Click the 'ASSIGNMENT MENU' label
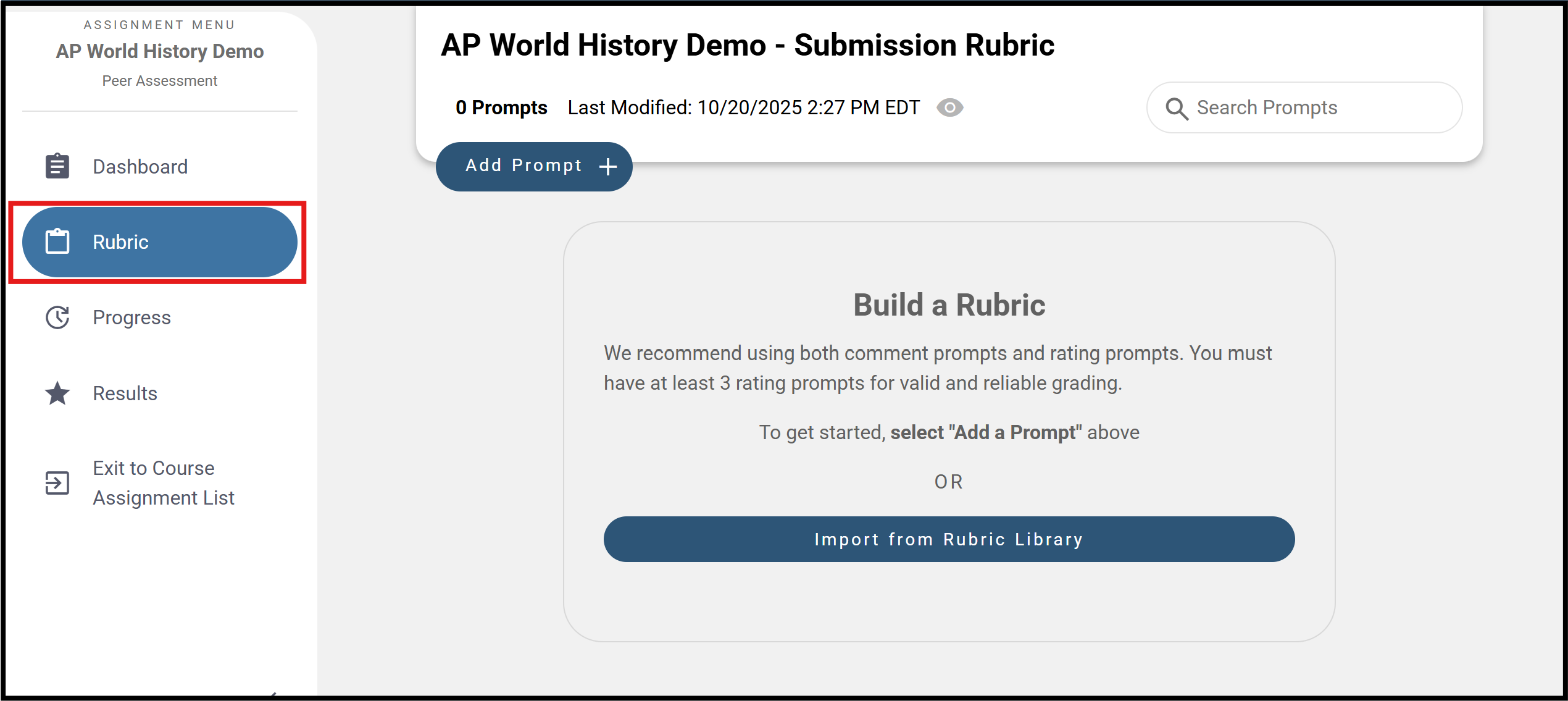The height and width of the screenshot is (701, 1568). 160,25
